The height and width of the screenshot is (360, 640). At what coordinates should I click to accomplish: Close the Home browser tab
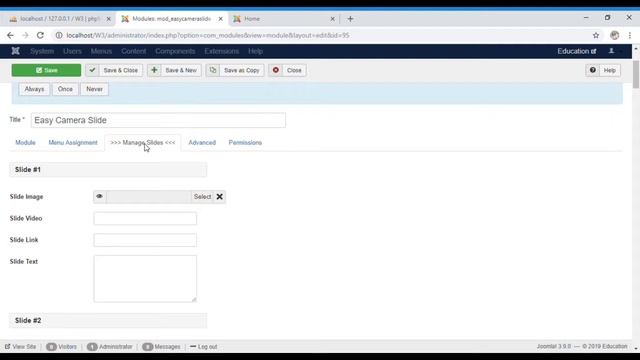332,19
